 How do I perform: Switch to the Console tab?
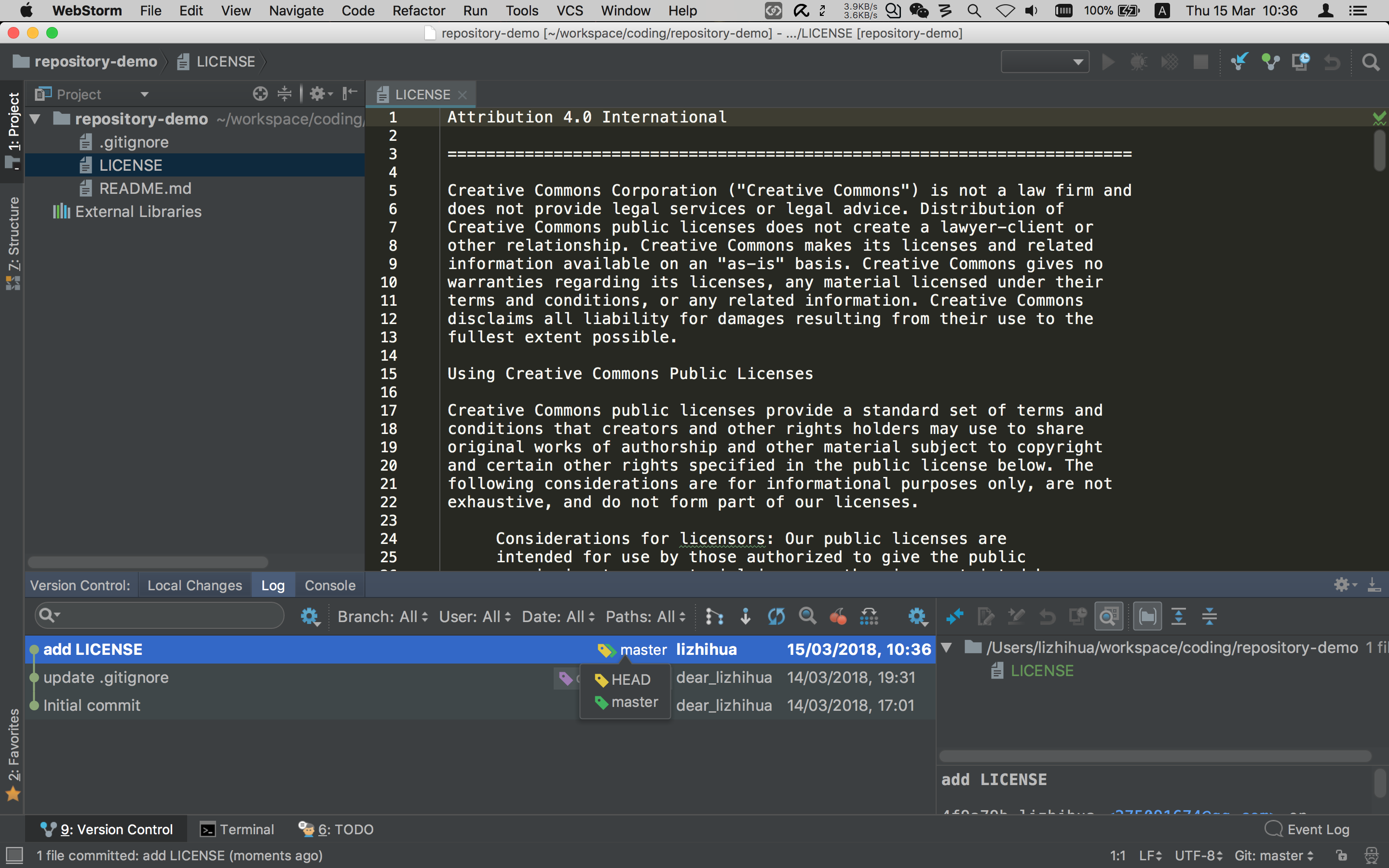coord(330,585)
